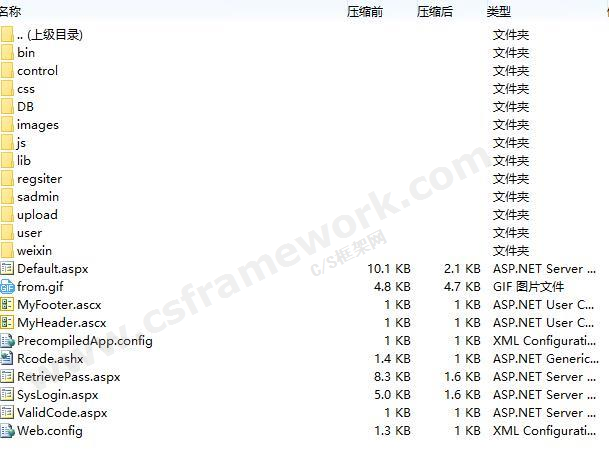Sort by 名称 column header
Screen dimensions: 609x453
coord(10,12)
